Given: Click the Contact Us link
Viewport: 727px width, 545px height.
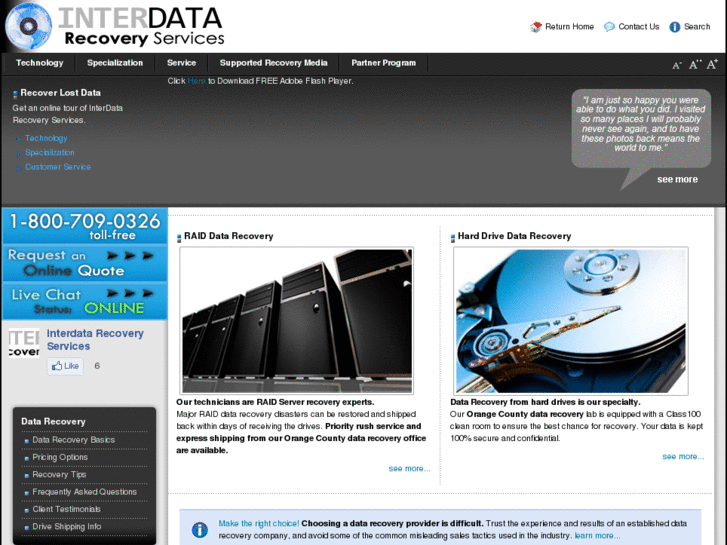Looking at the screenshot, I should pos(638,26).
